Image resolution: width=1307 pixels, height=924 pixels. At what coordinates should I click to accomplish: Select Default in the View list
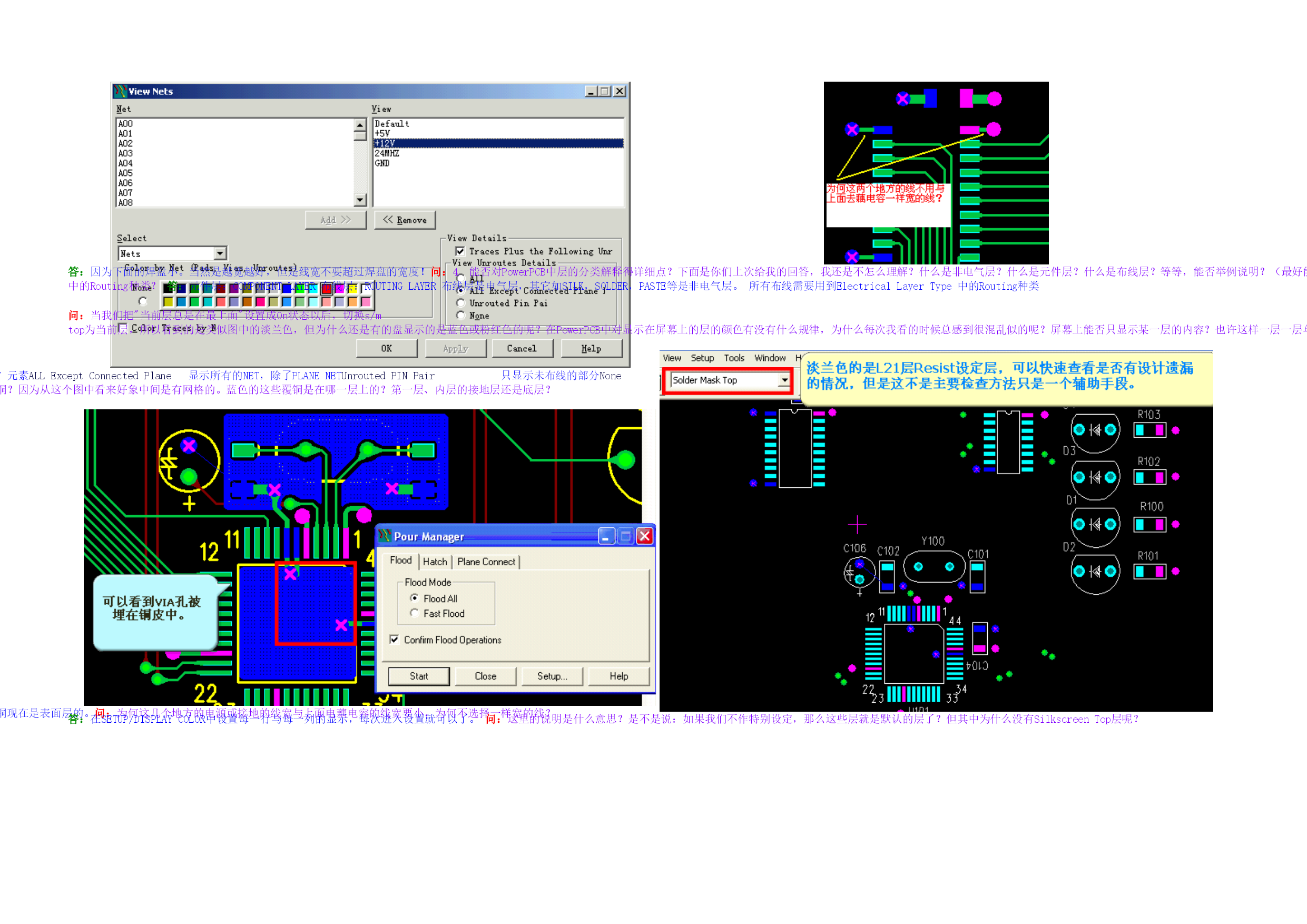pyautogui.click(x=498, y=124)
